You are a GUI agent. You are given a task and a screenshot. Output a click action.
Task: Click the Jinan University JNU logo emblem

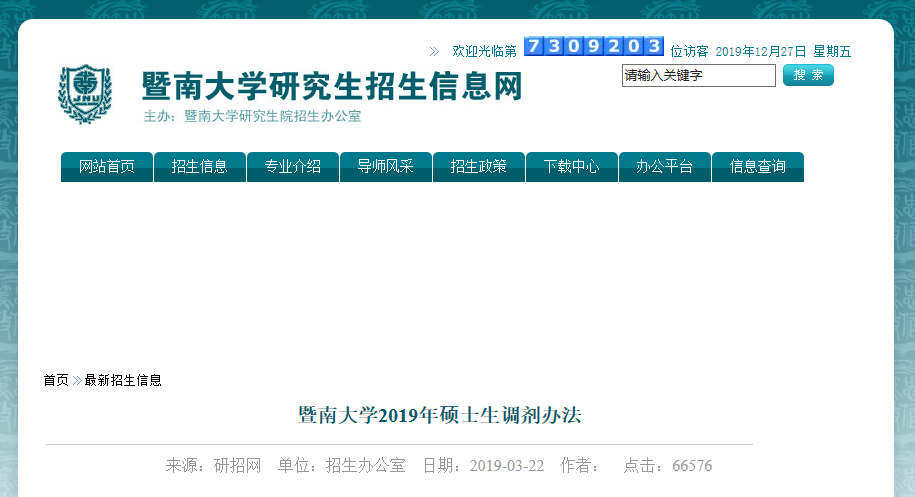pyautogui.click(x=85, y=94)
